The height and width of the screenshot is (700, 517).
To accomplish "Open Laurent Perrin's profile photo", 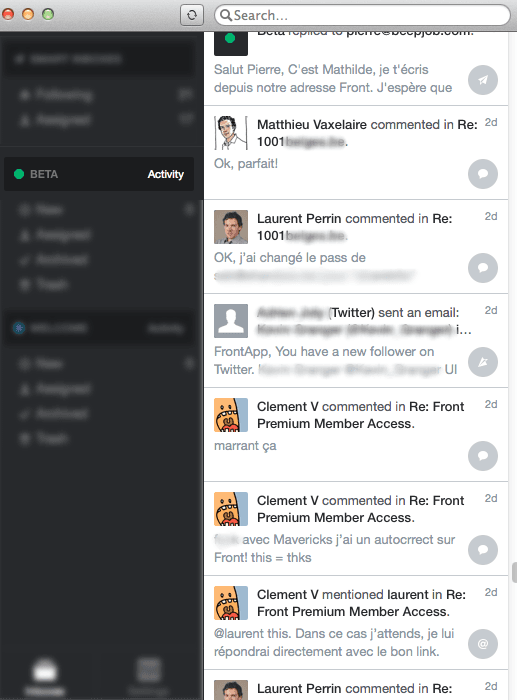I will 231,227.
